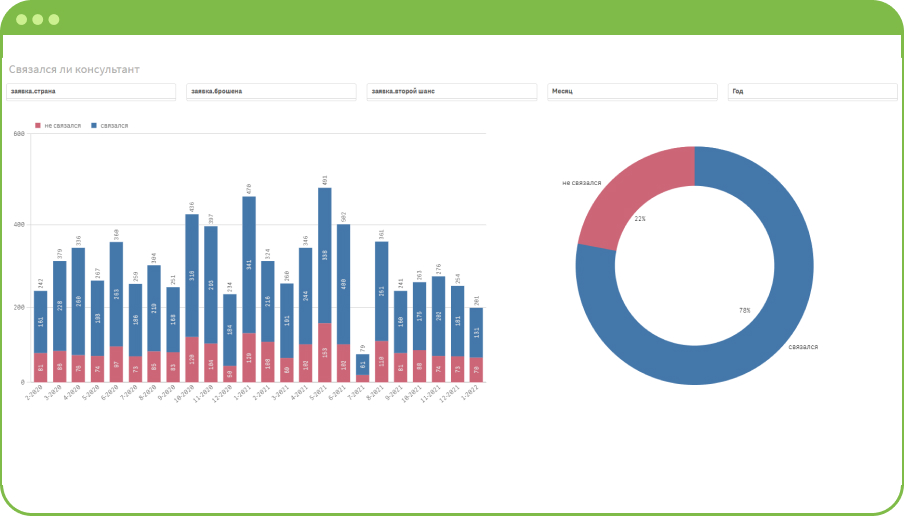The image size is (904, 516).
Task: Select the "Месяц" filter field
Action: 632,91
